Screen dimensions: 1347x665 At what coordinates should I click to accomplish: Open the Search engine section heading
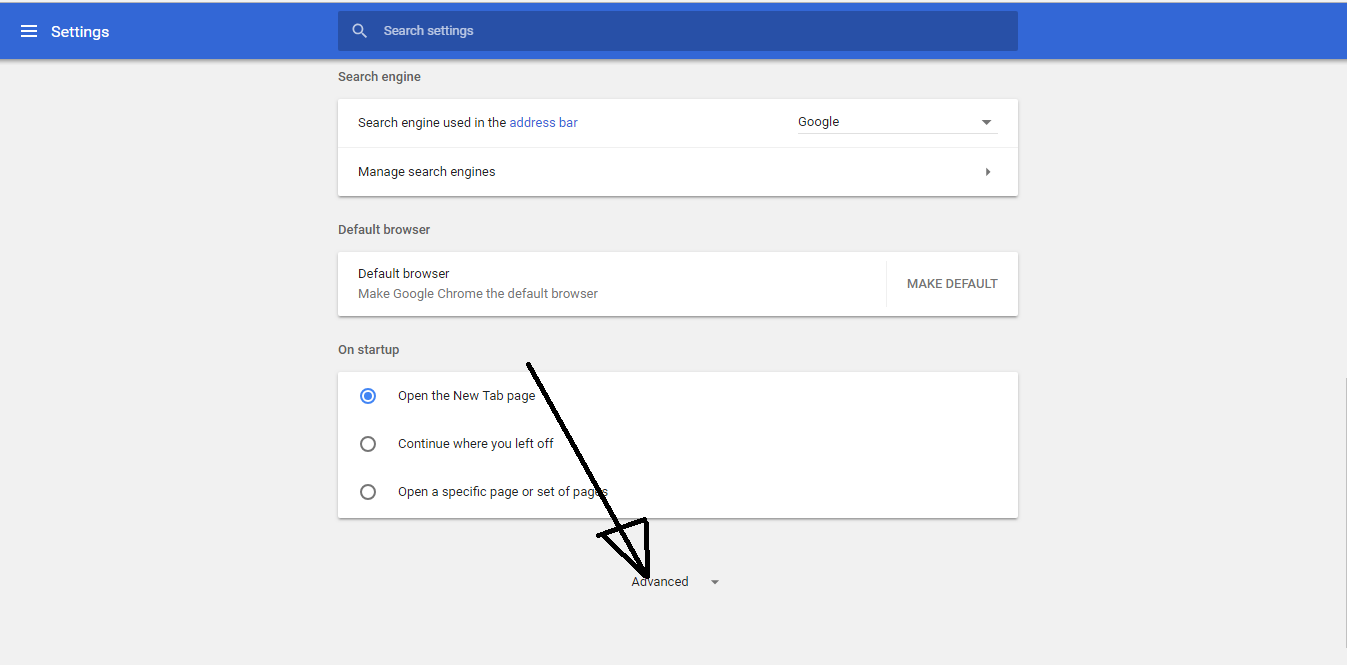379,76
